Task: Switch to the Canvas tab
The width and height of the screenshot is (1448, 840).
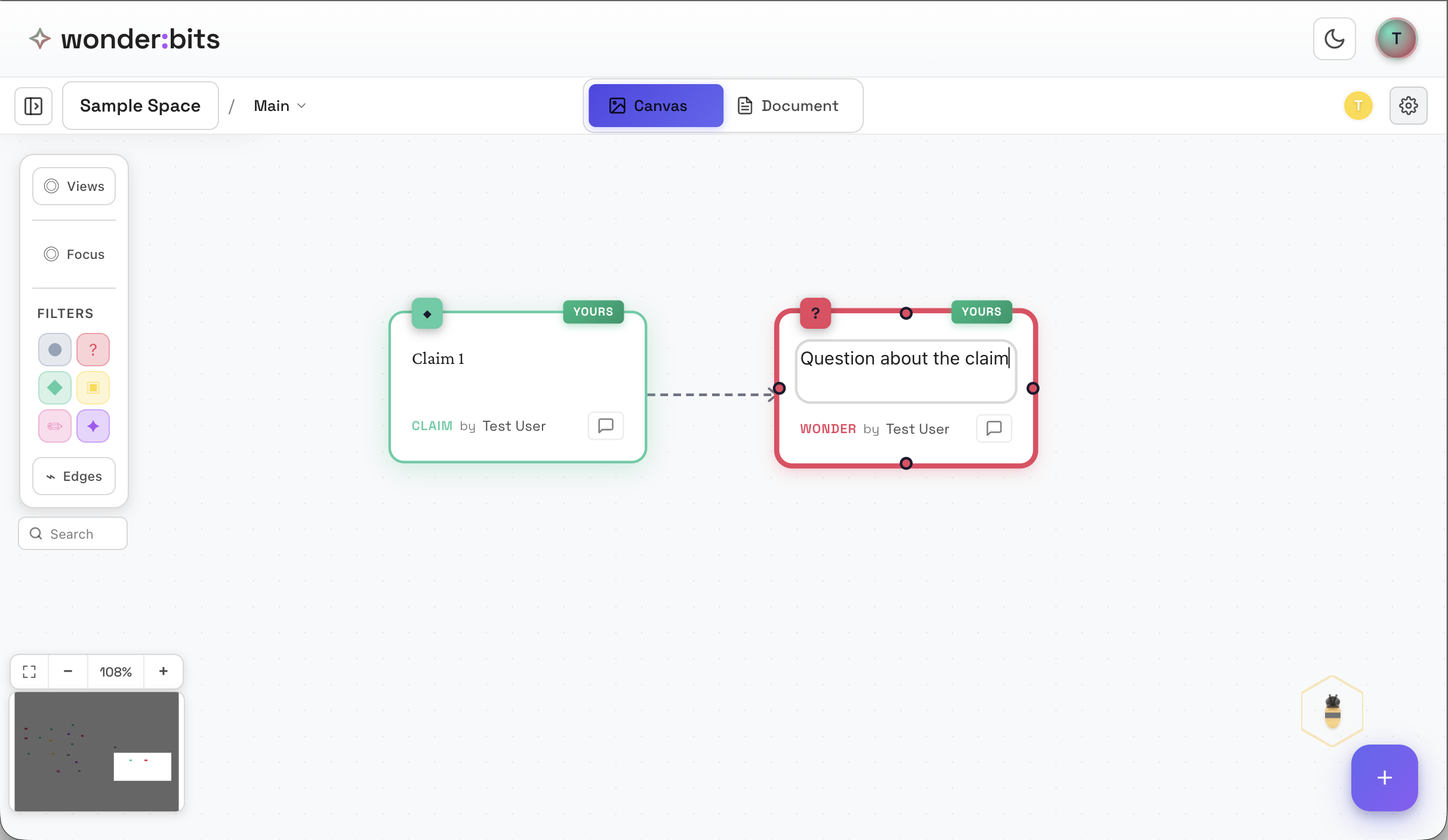Action: tap(655, 106)
